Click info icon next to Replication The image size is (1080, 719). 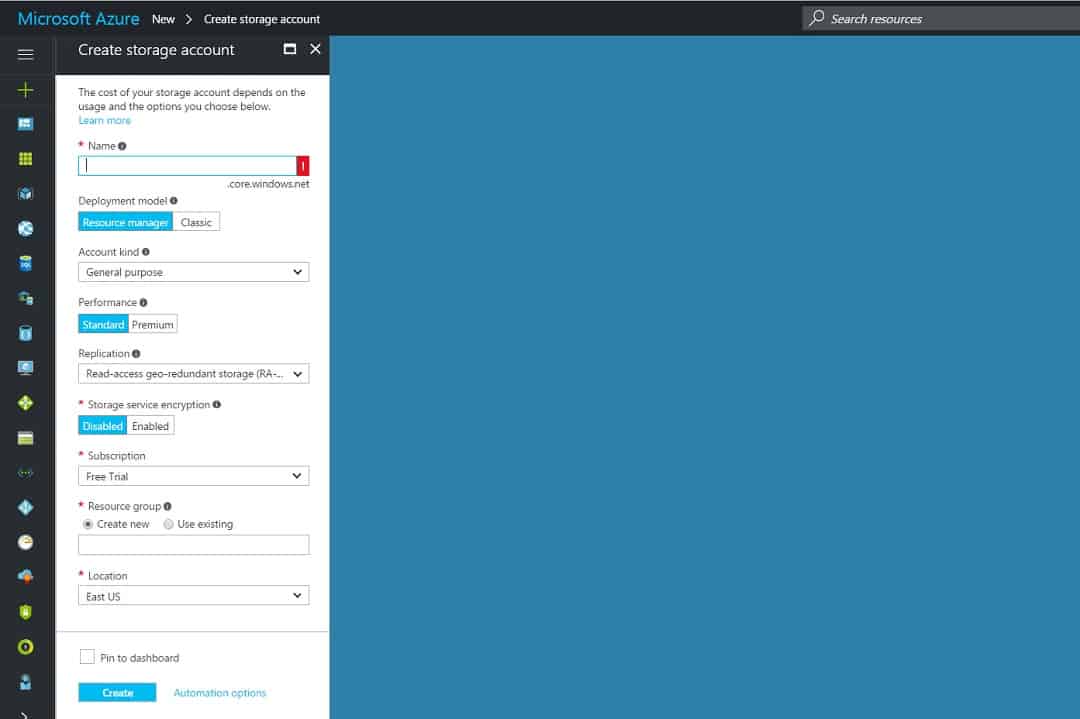(x=136, y=353)
